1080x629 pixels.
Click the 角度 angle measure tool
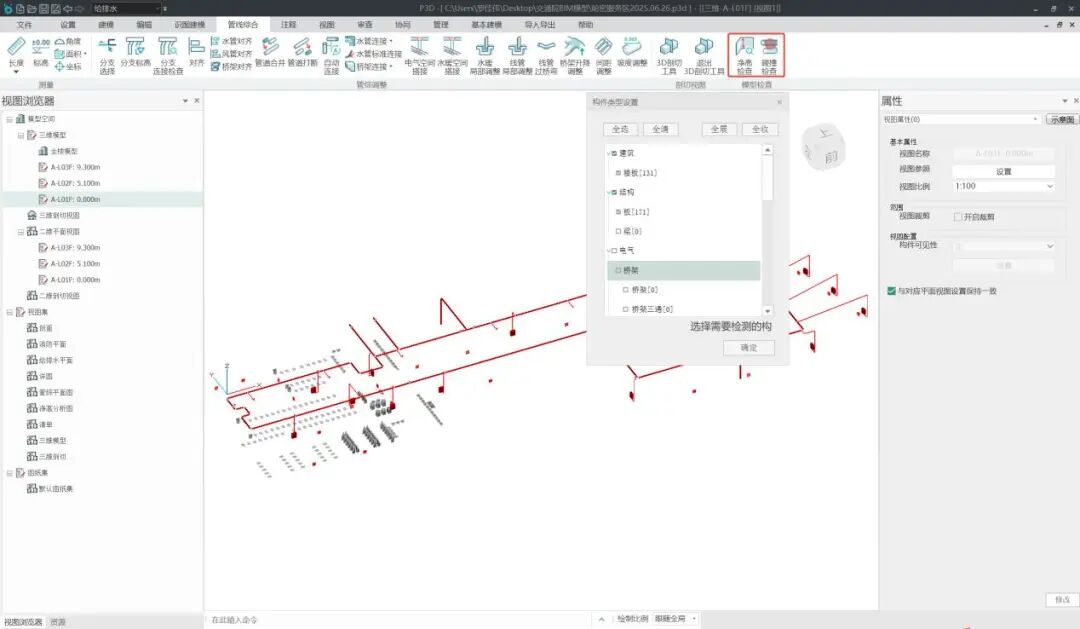pyautogui.click(x=68, y=41)
